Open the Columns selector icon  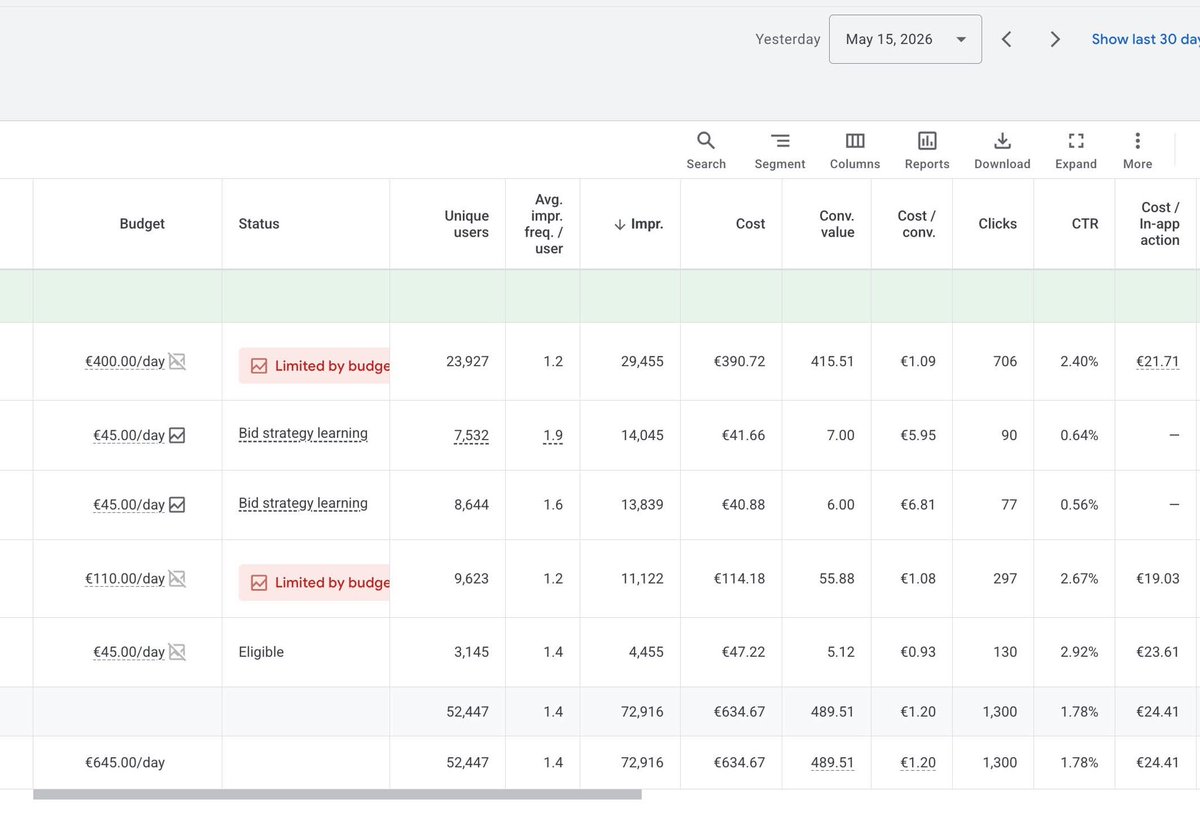[855, 150]
